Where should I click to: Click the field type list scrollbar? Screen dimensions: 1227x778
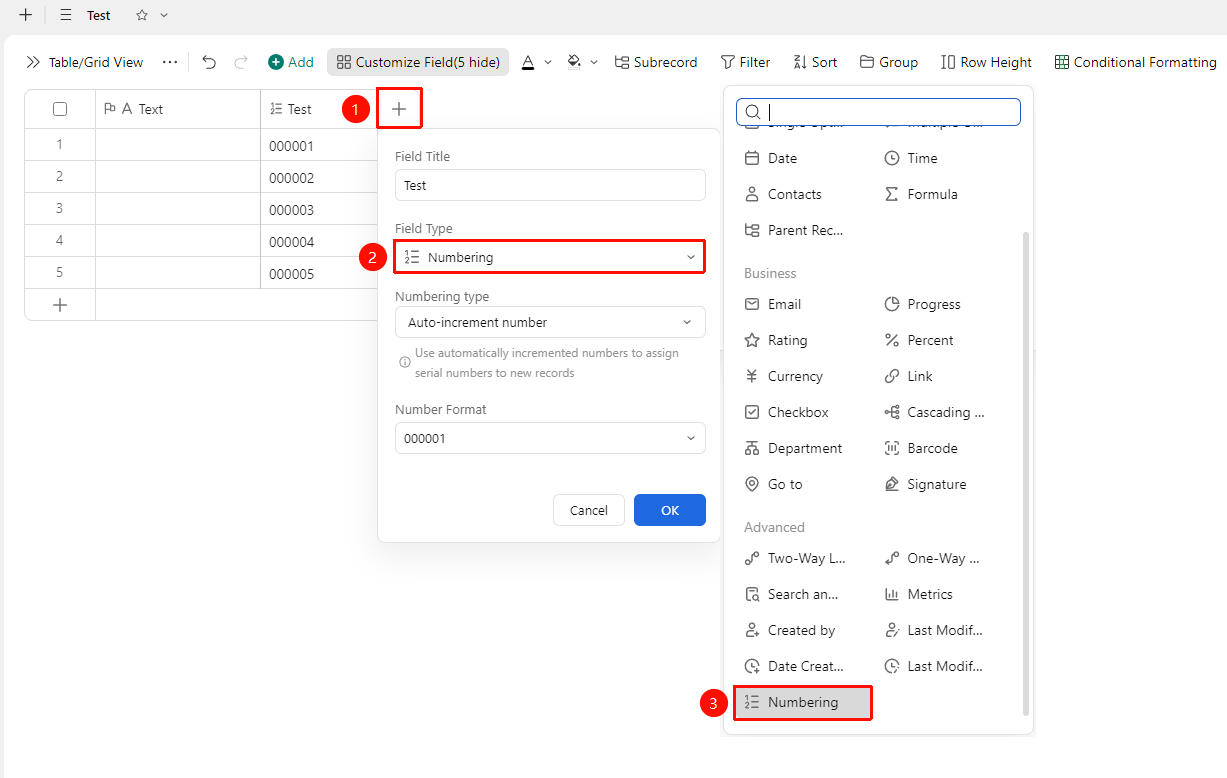coord(1025,473)
